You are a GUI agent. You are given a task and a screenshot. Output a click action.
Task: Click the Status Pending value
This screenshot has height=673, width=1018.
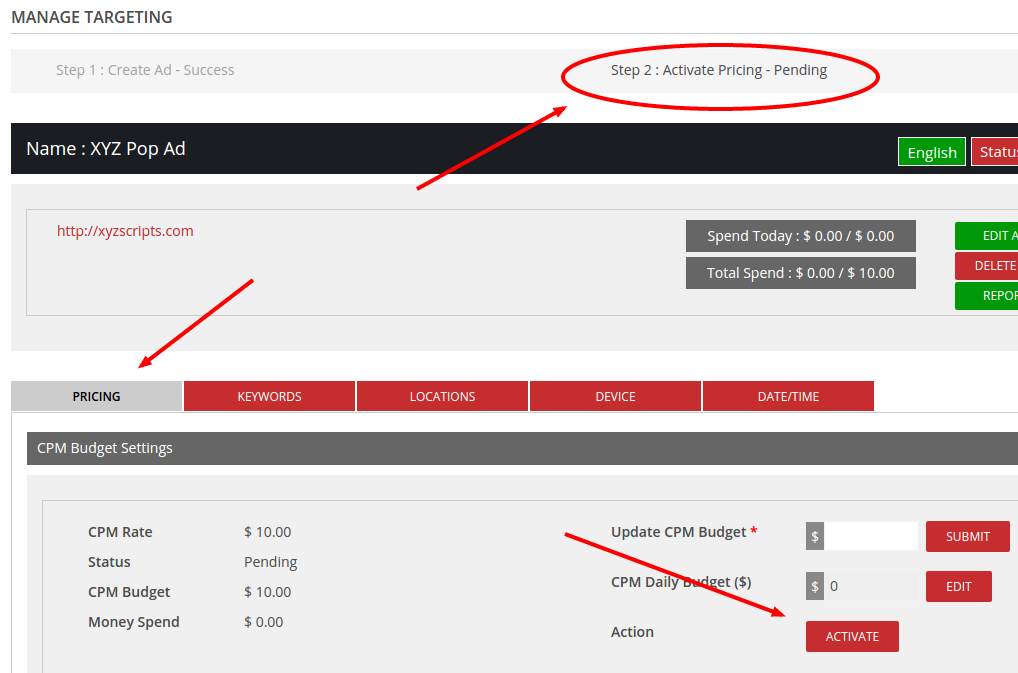pos(270,562)
